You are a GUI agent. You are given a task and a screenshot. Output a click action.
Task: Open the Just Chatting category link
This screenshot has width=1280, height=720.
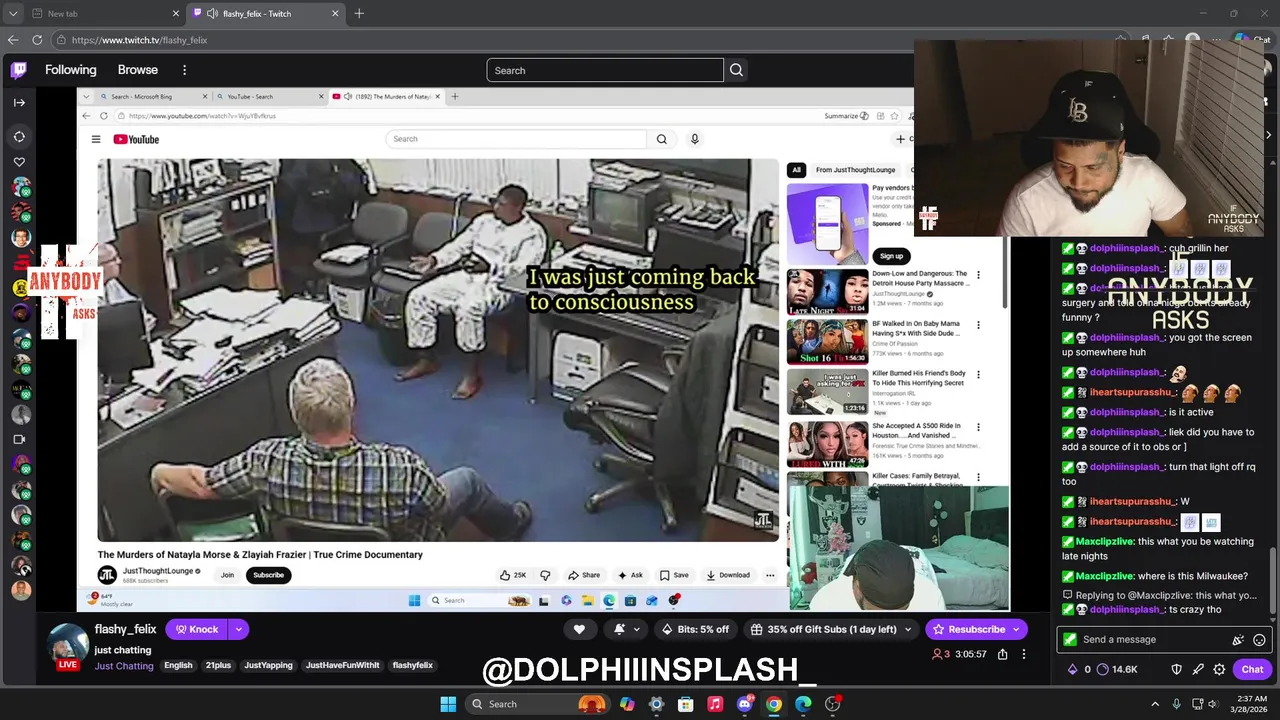[123, 666]
